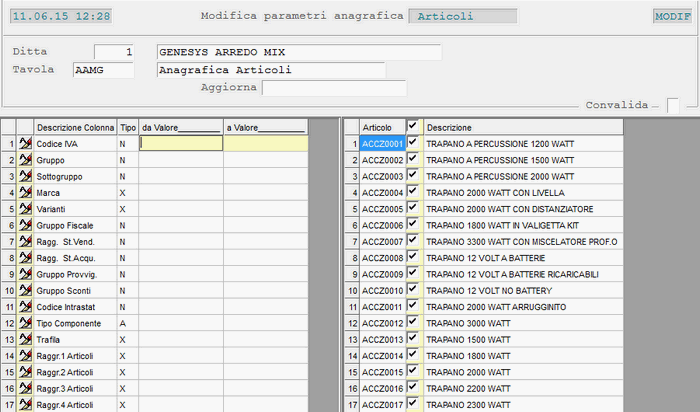Uncheck the checkbox for article ACCZ0001
Image resolution: width=700 pixels, height=412 pixels.
point(413,144)
